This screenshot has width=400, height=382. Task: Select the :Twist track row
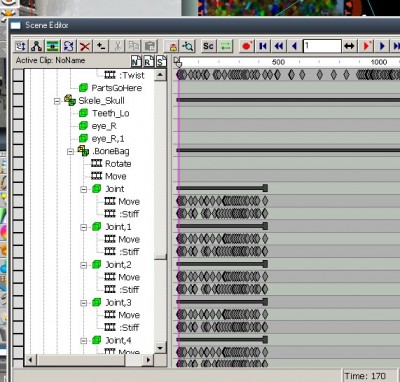pos(132,75)
